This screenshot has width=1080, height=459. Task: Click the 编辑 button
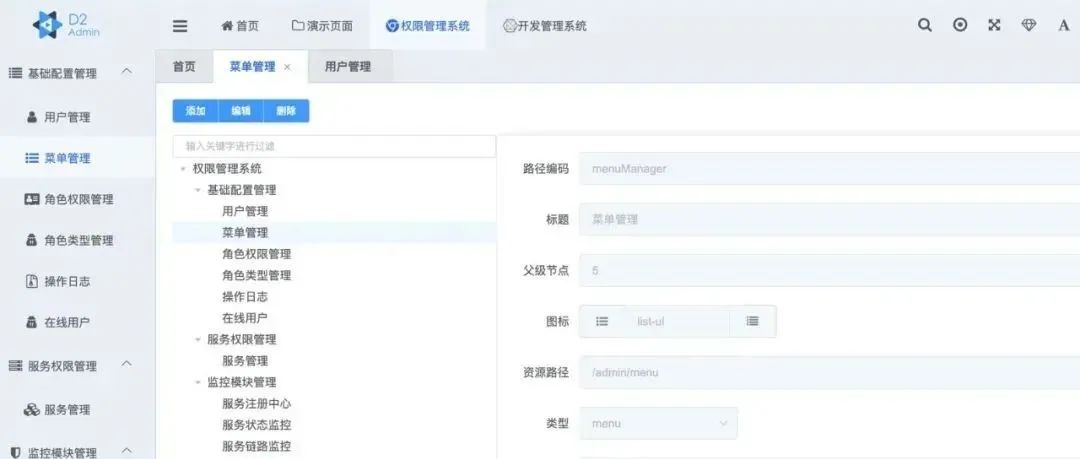pyautogui.click(x=241, y=111)
